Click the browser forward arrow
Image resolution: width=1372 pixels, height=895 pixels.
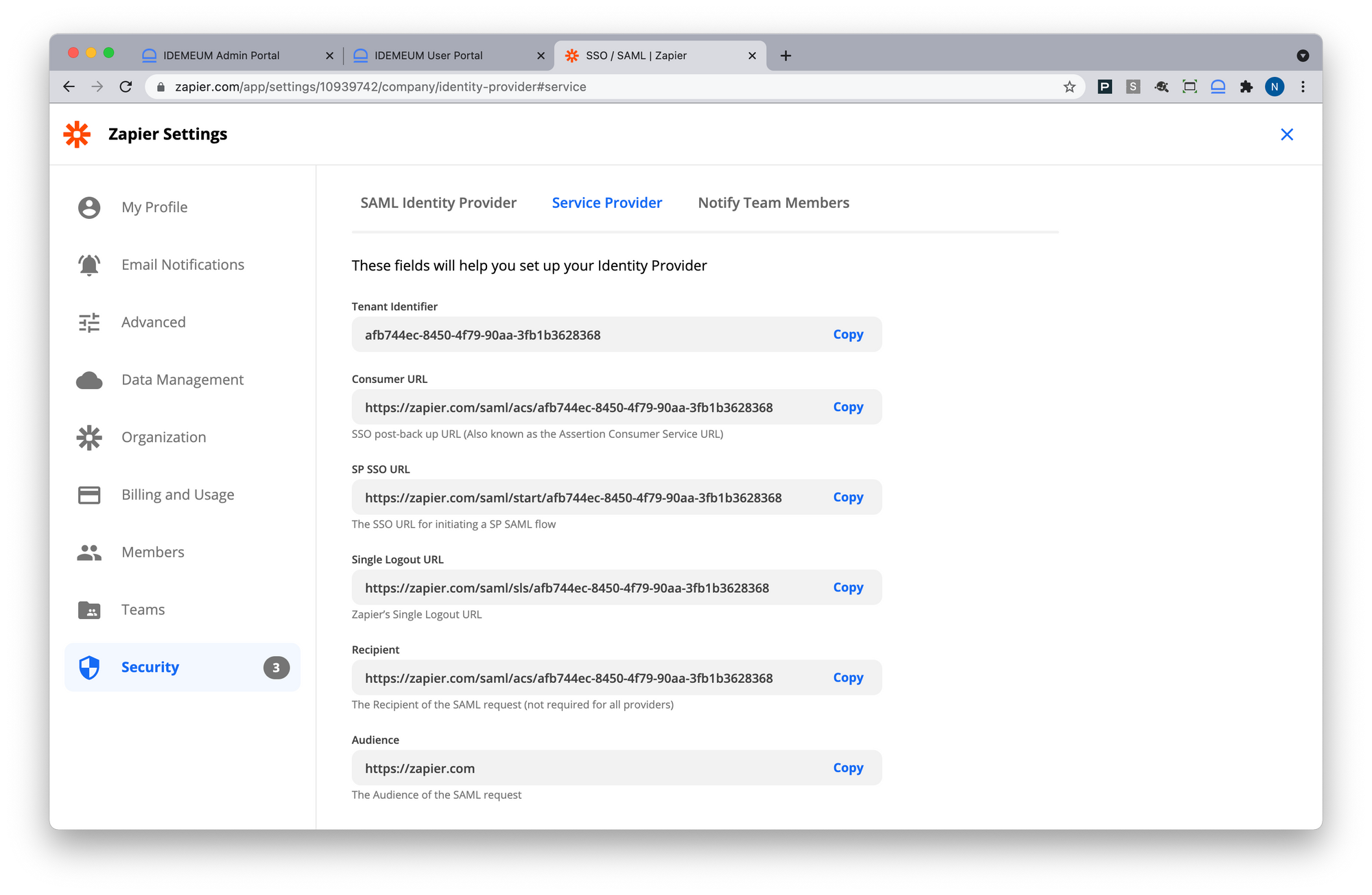97,86
